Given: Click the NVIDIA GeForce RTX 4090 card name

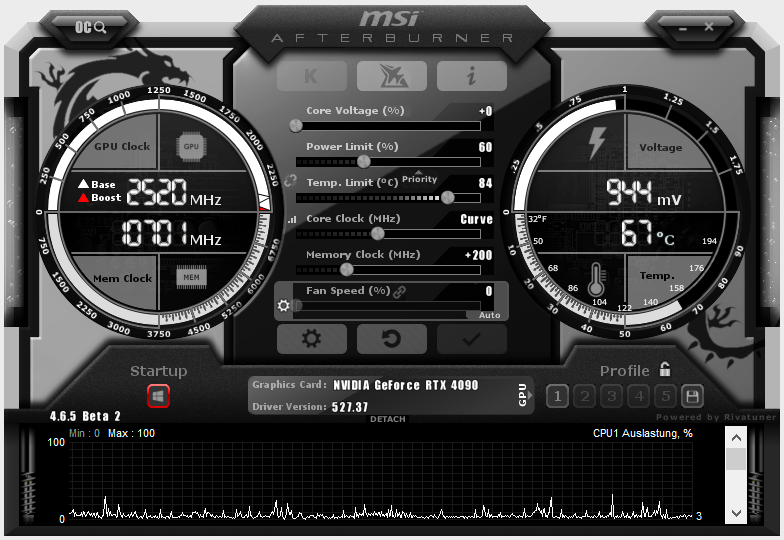Looking at the screenshot, I should (x=406, y=385).
